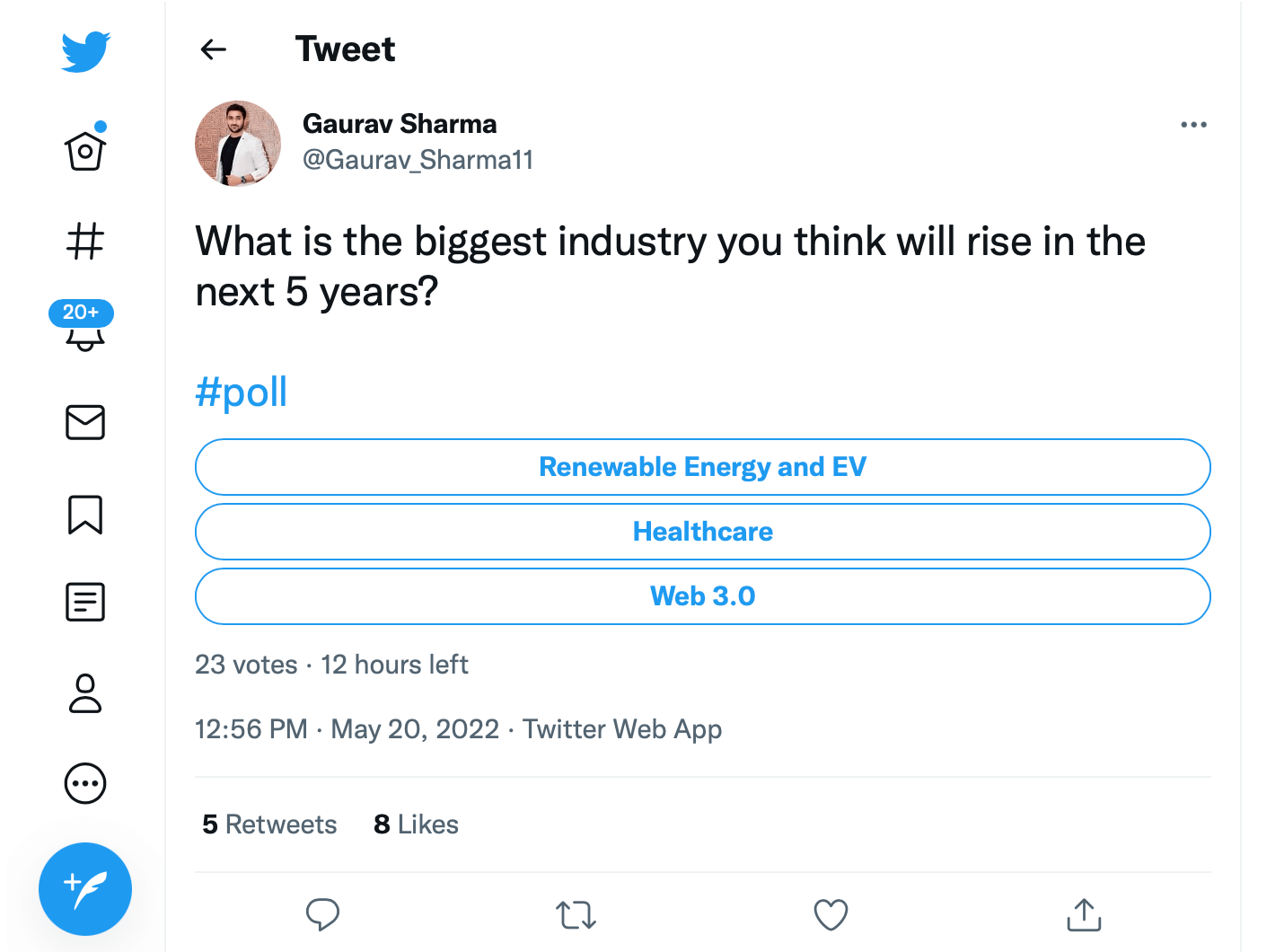Vote for Renewable Energy and EV

702,467
